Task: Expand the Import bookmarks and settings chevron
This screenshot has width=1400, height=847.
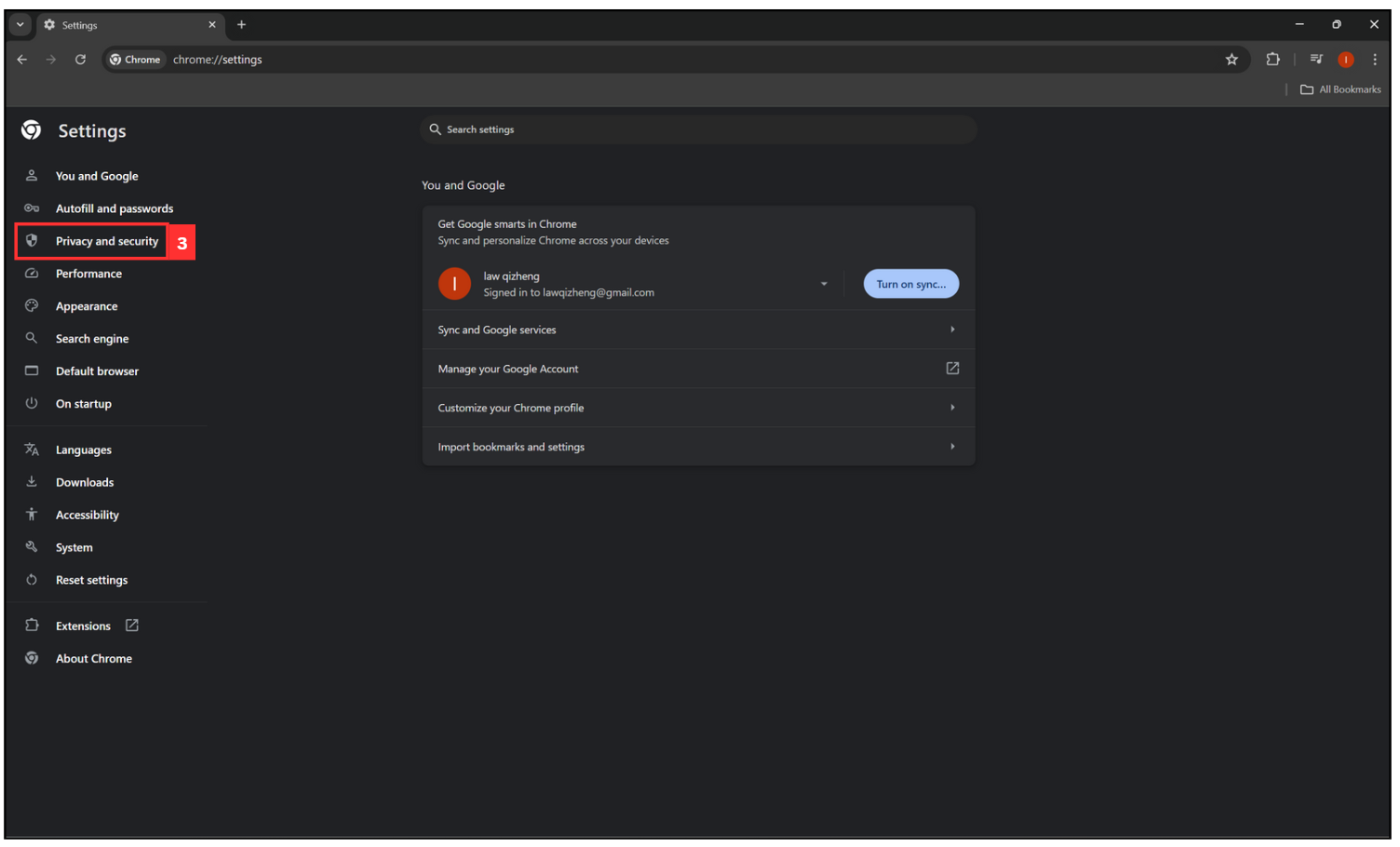Action: [x=952, y=446]
